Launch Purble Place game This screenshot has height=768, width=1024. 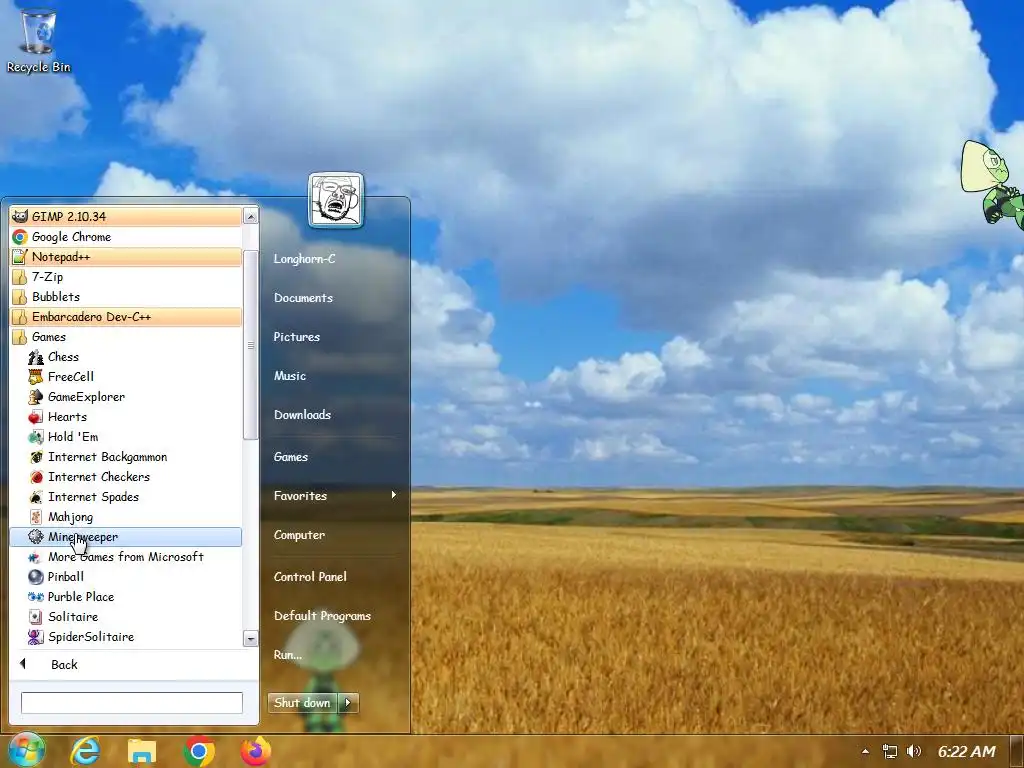126,597
